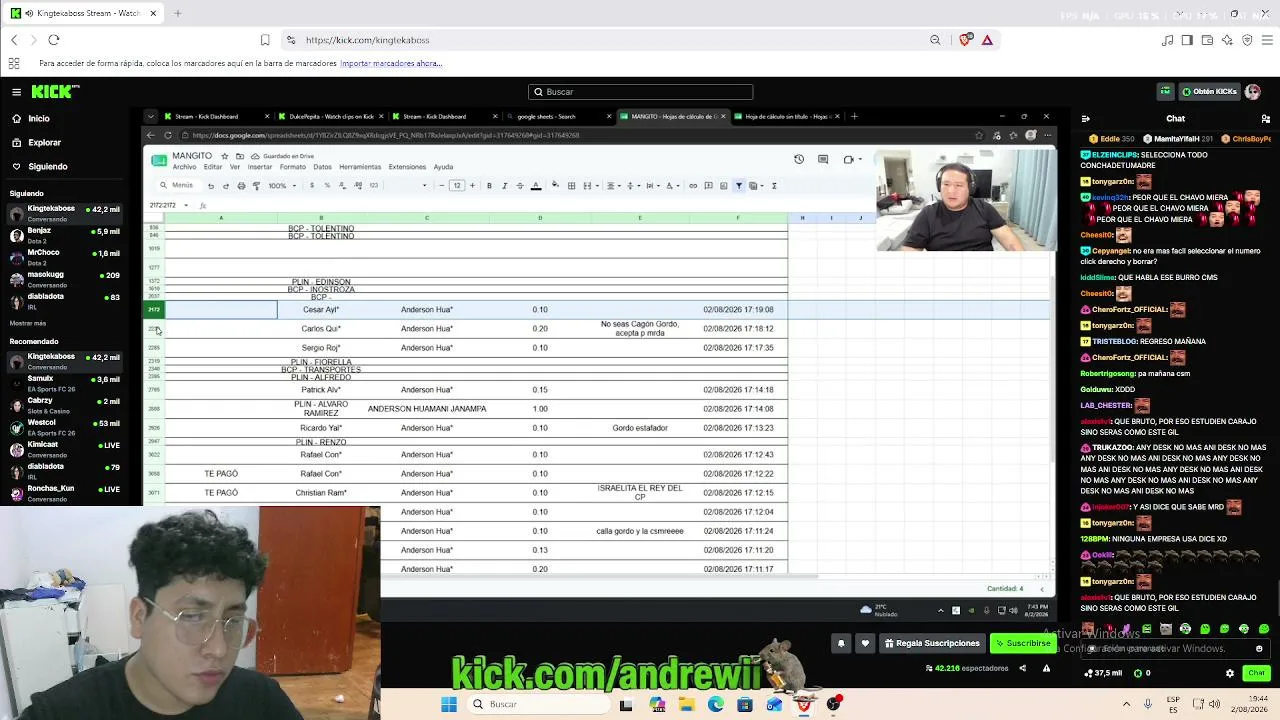This screenshot has height=720, width=1280.
Task: Switch to the DulcePepita Watch clips tab
Action: coord(330,116)
